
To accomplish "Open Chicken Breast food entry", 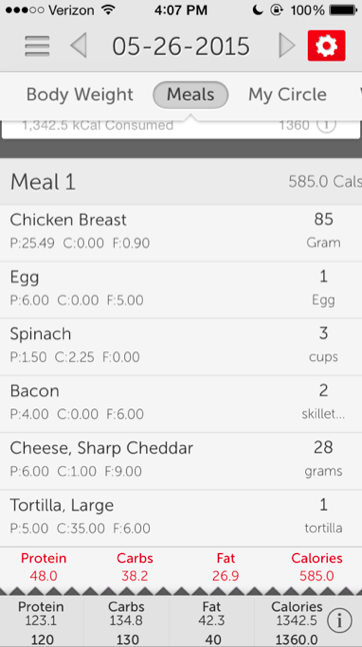I will tap(181, 233).
